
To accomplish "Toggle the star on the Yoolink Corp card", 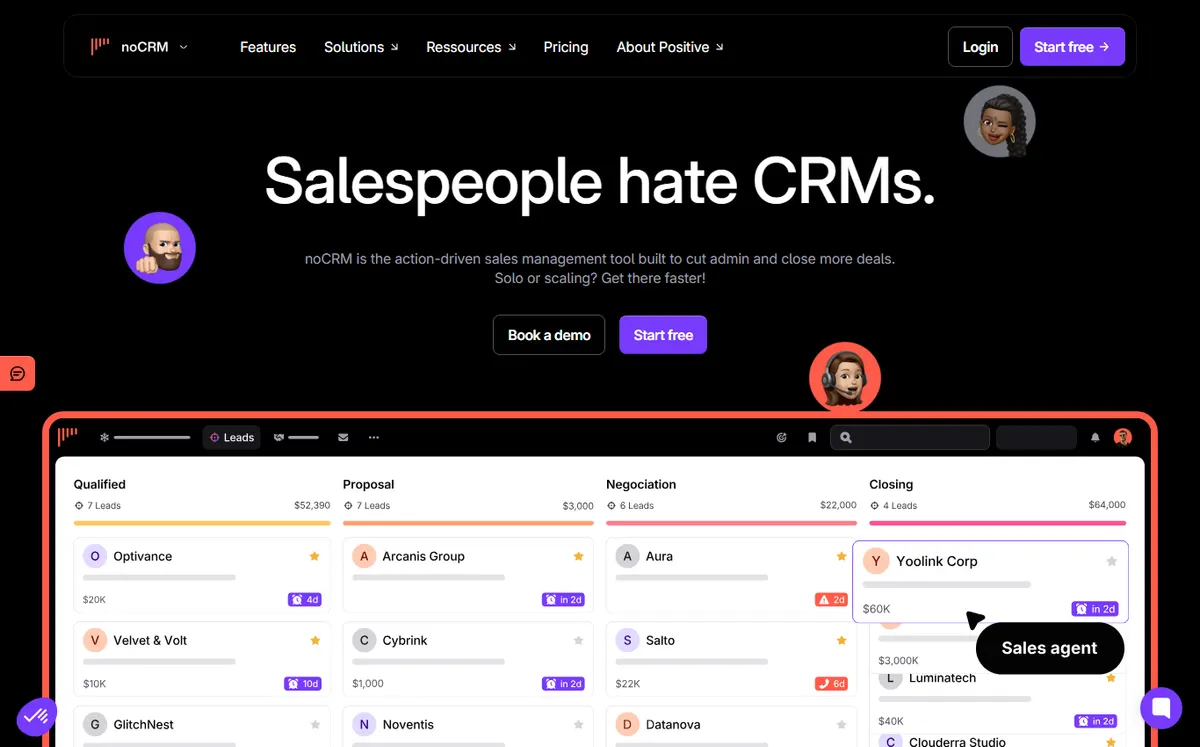I will click(x=1111, y=561).
